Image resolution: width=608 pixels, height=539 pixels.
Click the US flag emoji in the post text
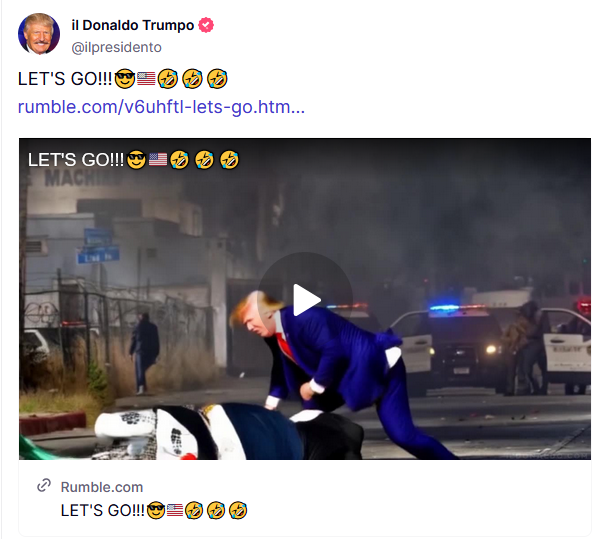pyautogui.click(x=146, y=79)
